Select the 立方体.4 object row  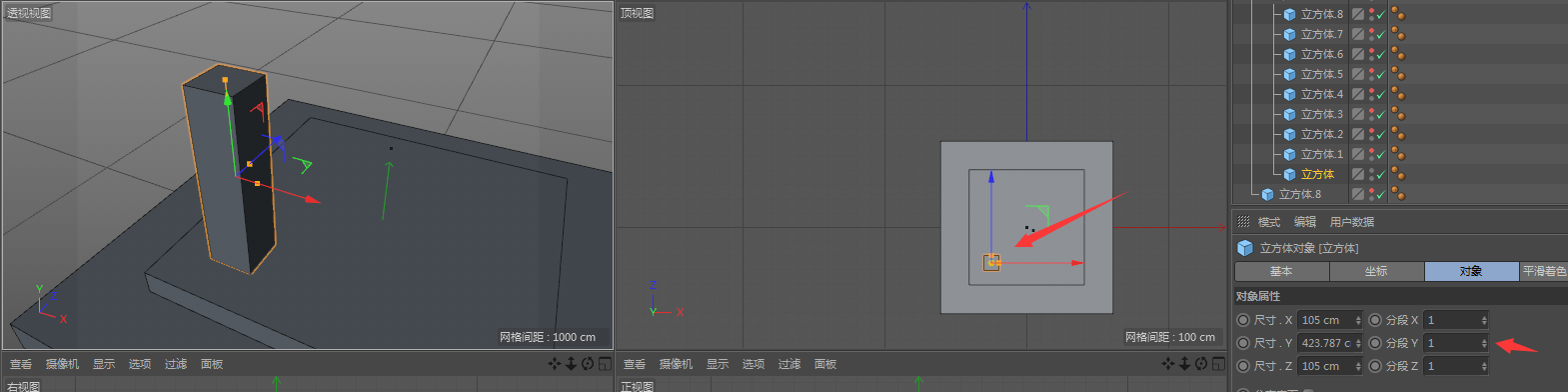1321,94
